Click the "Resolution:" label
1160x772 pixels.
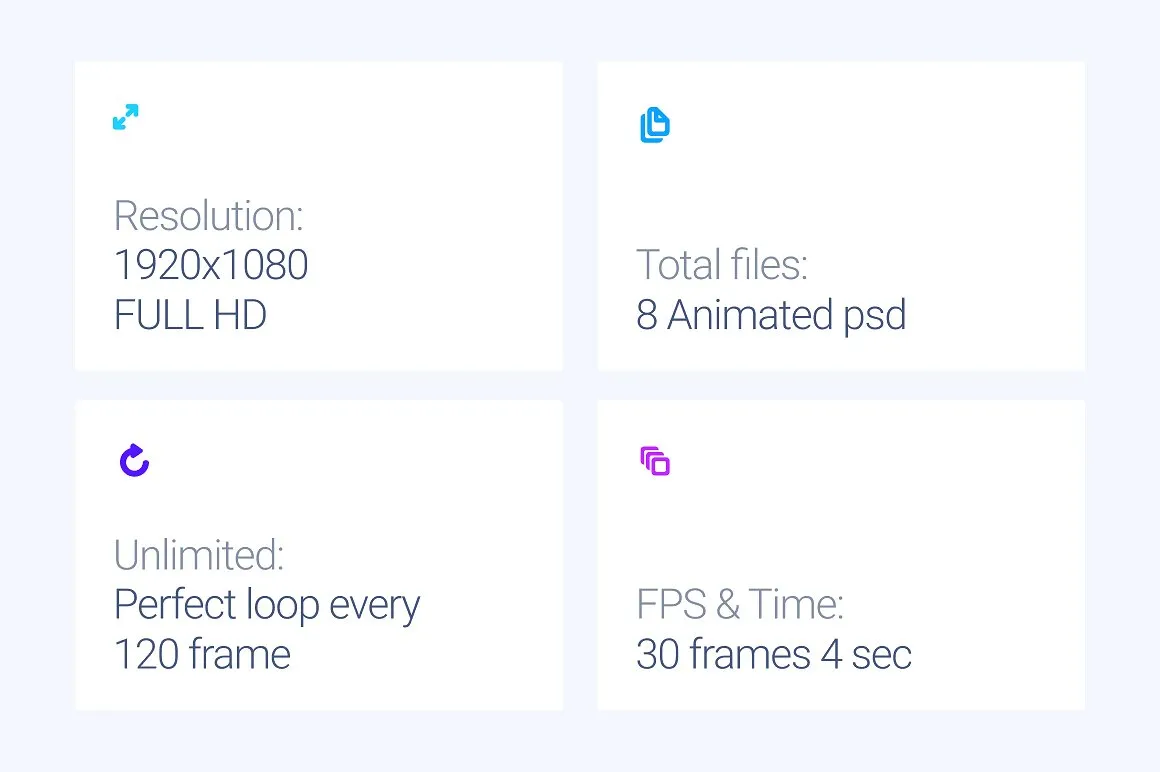(x=208, y=216)
